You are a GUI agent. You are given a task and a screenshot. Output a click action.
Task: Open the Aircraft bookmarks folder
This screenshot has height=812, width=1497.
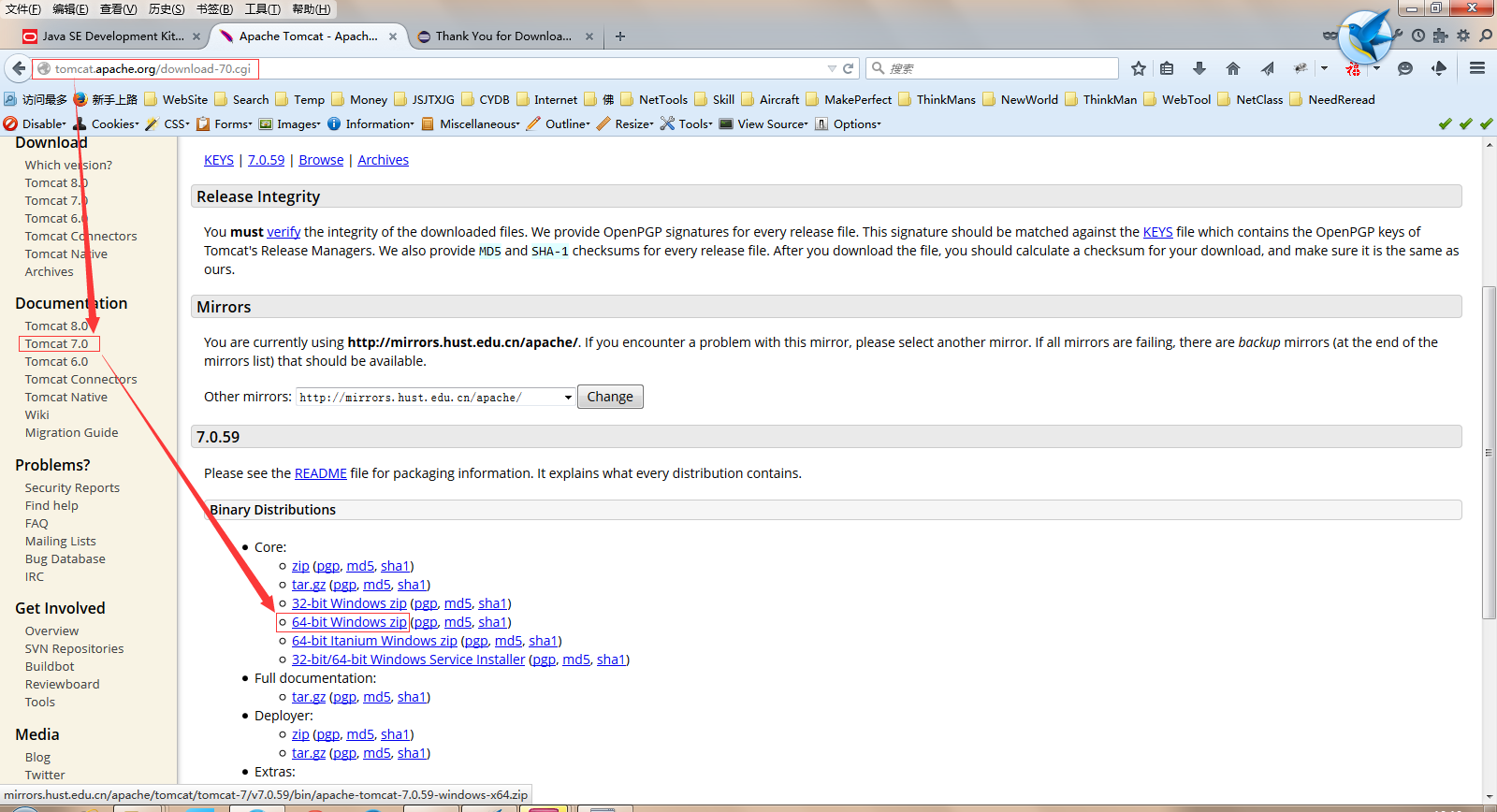770,99
